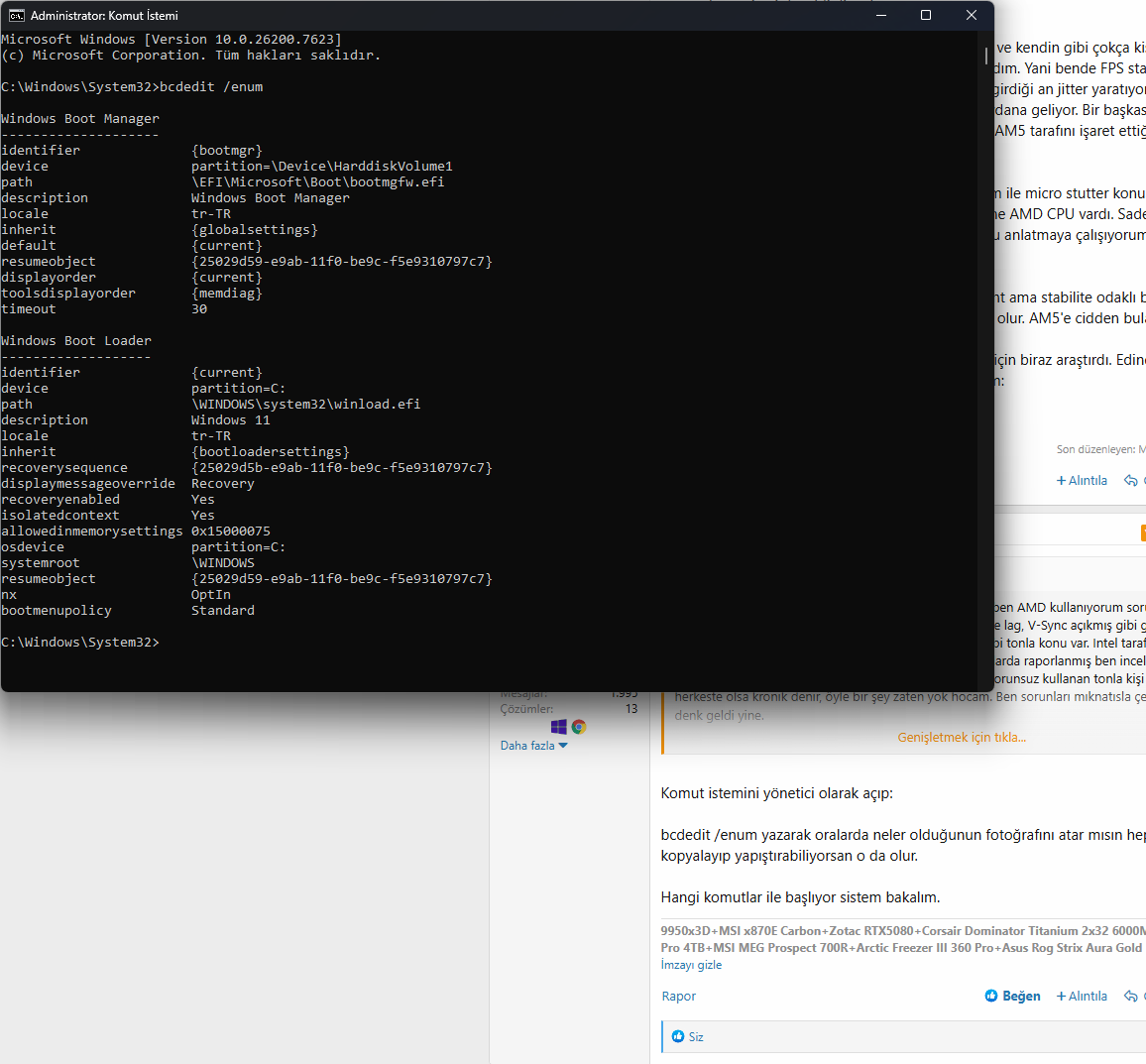This screenshot has width=1146, height=1064.
Task: Click timeout value '30'
Action: coord(199,309)
